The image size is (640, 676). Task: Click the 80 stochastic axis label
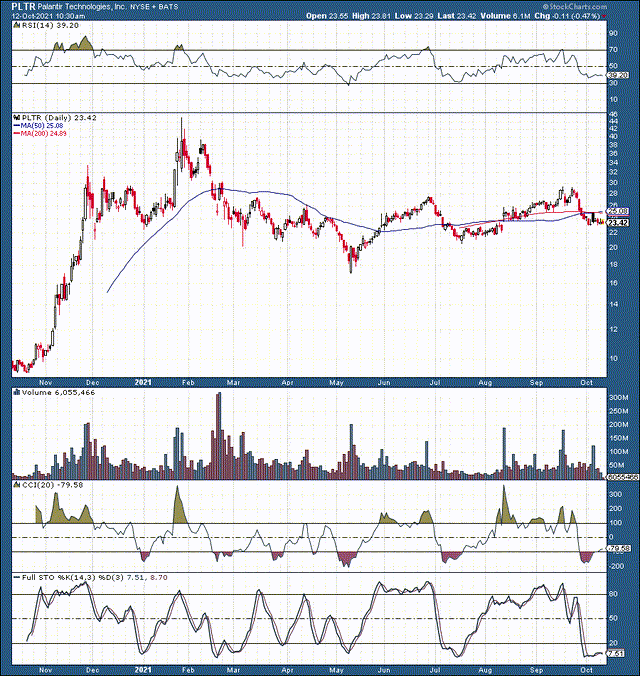point(612,594)
